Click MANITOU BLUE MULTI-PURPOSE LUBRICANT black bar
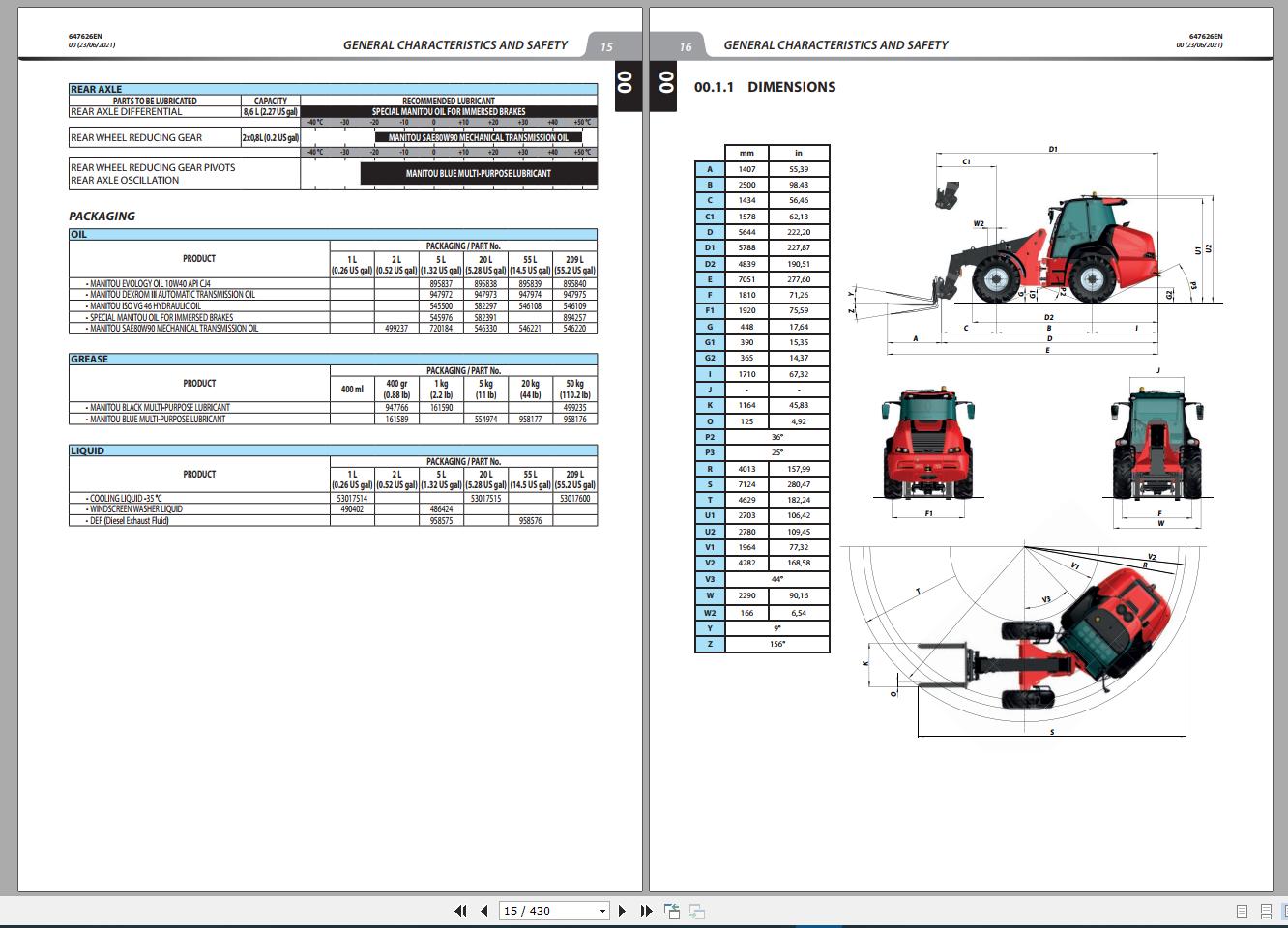Image resolution: width=1288 pixels, height=928 pixels. tap(479, 174)
